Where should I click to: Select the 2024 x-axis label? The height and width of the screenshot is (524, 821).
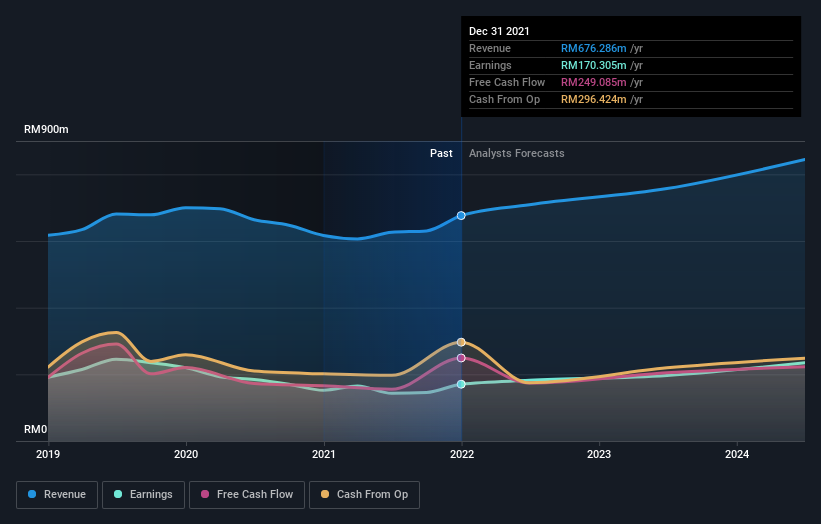click(737, 454)
